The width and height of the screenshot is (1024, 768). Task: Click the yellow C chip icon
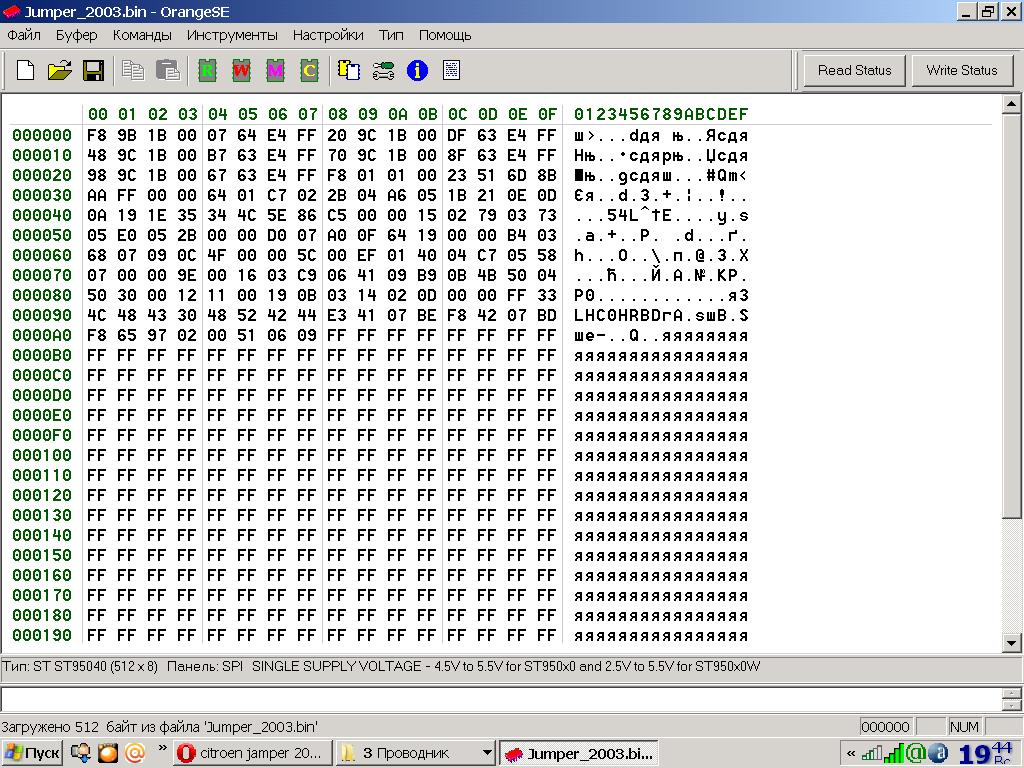[310, 70]
